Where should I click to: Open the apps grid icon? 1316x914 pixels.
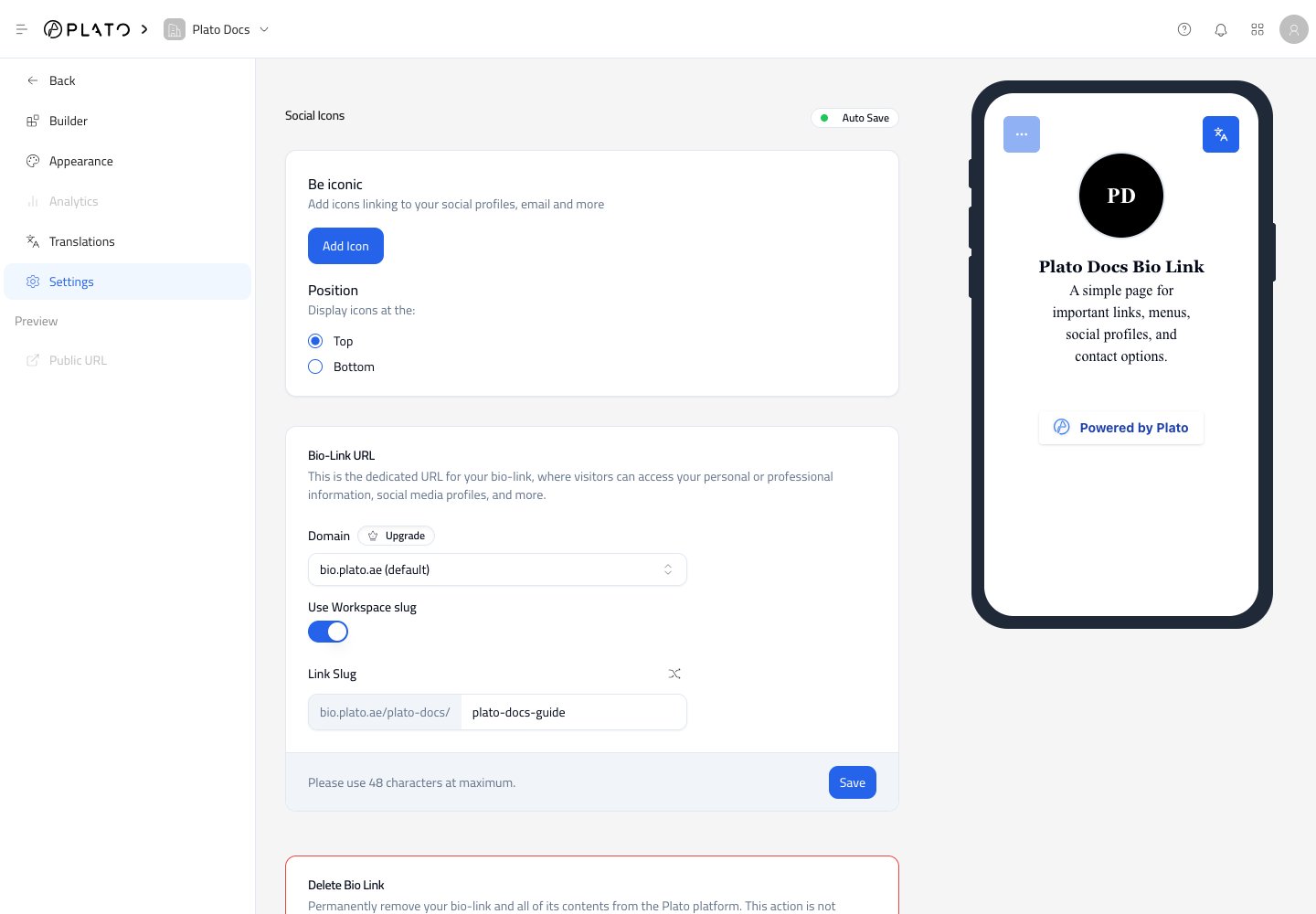click(1258, 29)
